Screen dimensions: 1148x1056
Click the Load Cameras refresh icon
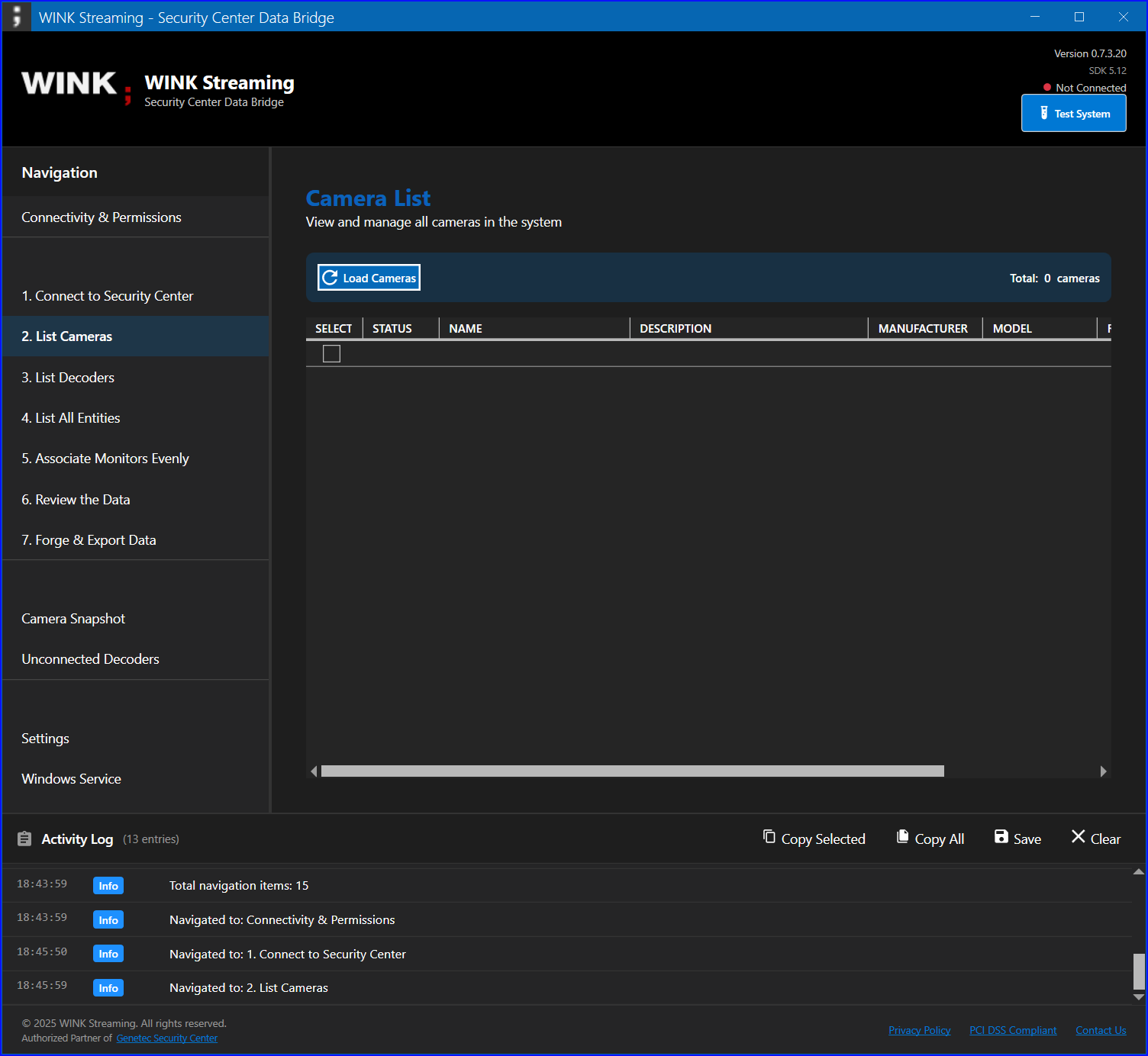(x=330, y=278)
